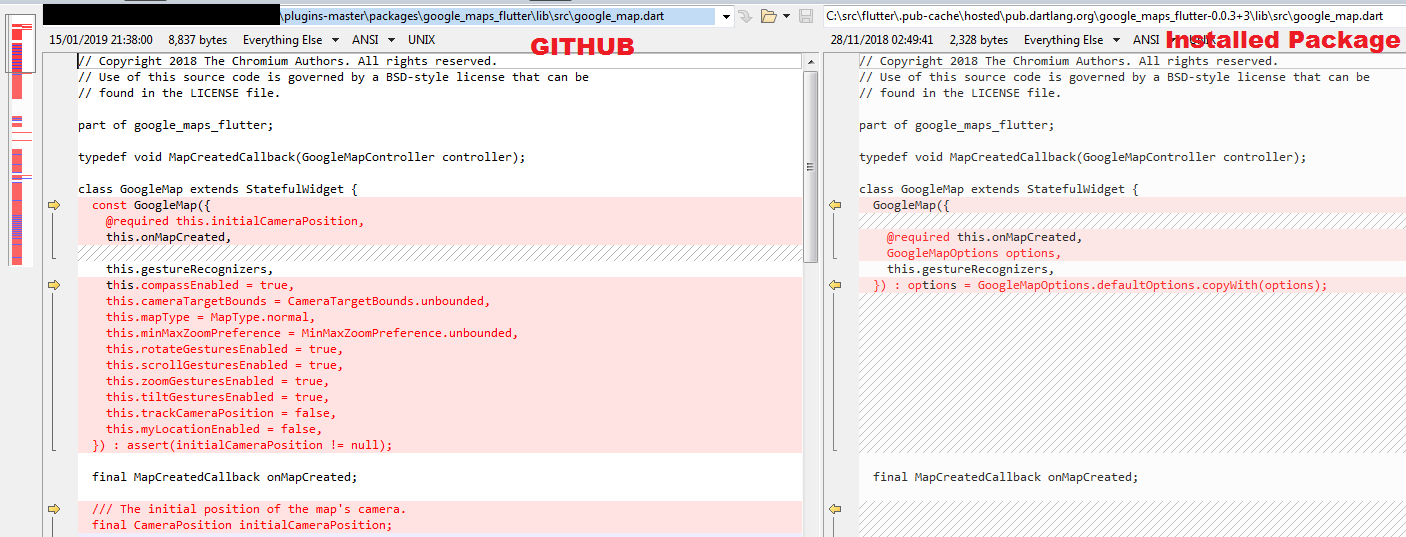Click the browse-for-file folder icon

tap(768, 16)
